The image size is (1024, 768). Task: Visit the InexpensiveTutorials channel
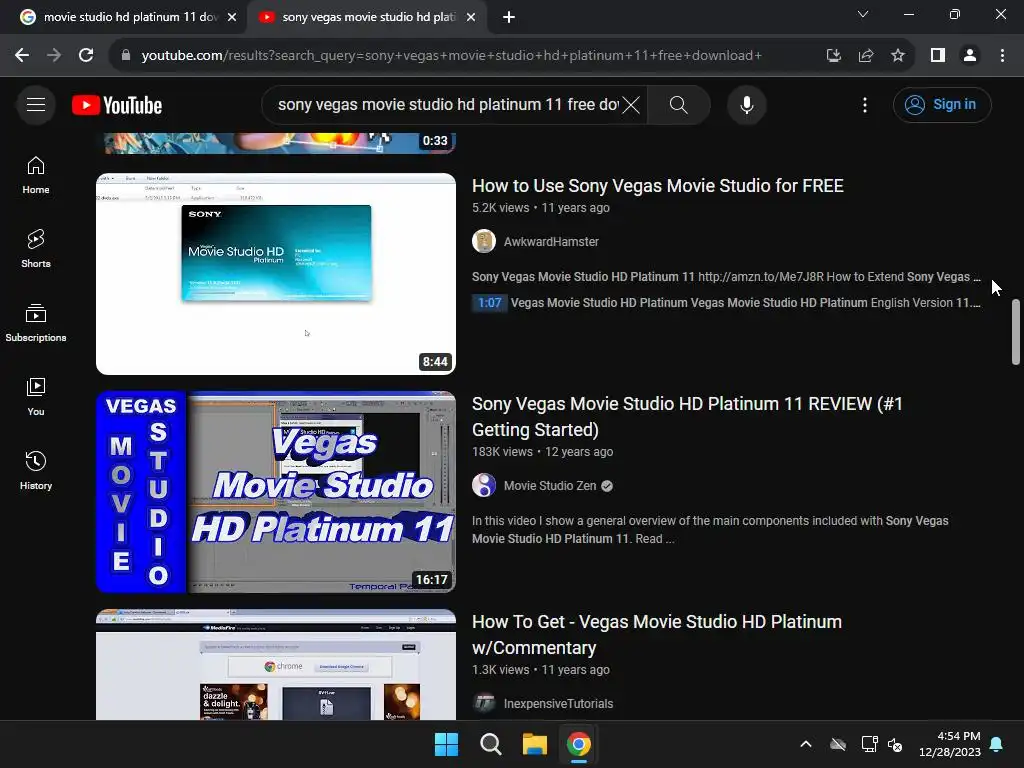point(558,704)
